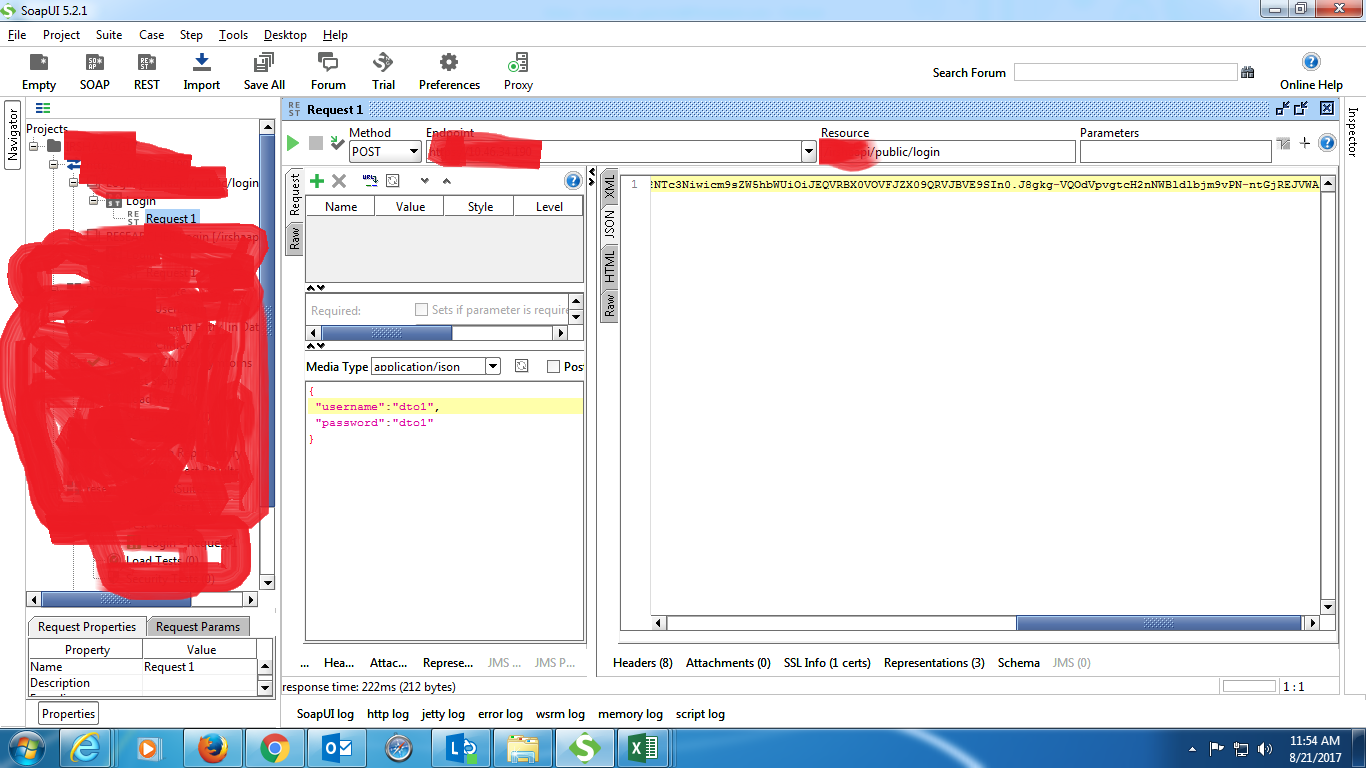This screenshot has width=1366, height=768.
Task: Open the Method POST dropdown
Action: click(x=412, y=152)
